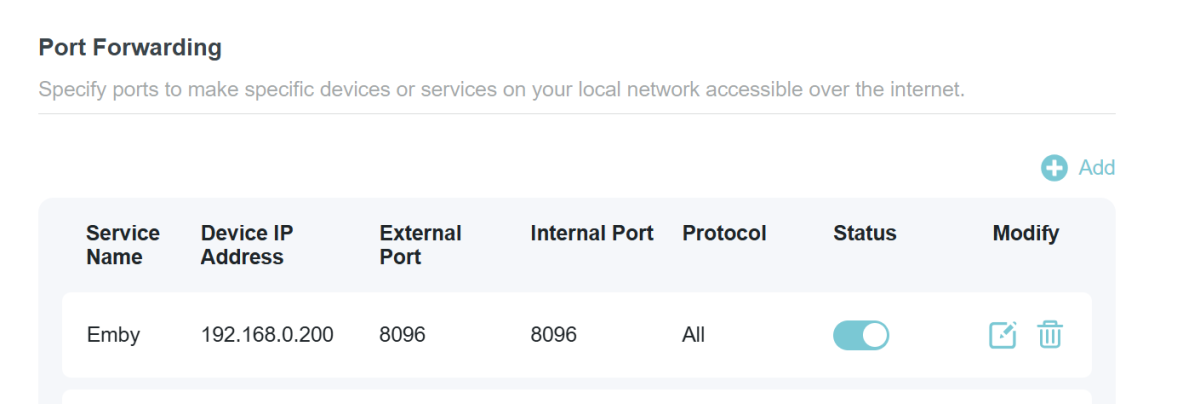Click the partially visible second rule row
Viewport: 1200px width, 404px height.
pos(576,397)
